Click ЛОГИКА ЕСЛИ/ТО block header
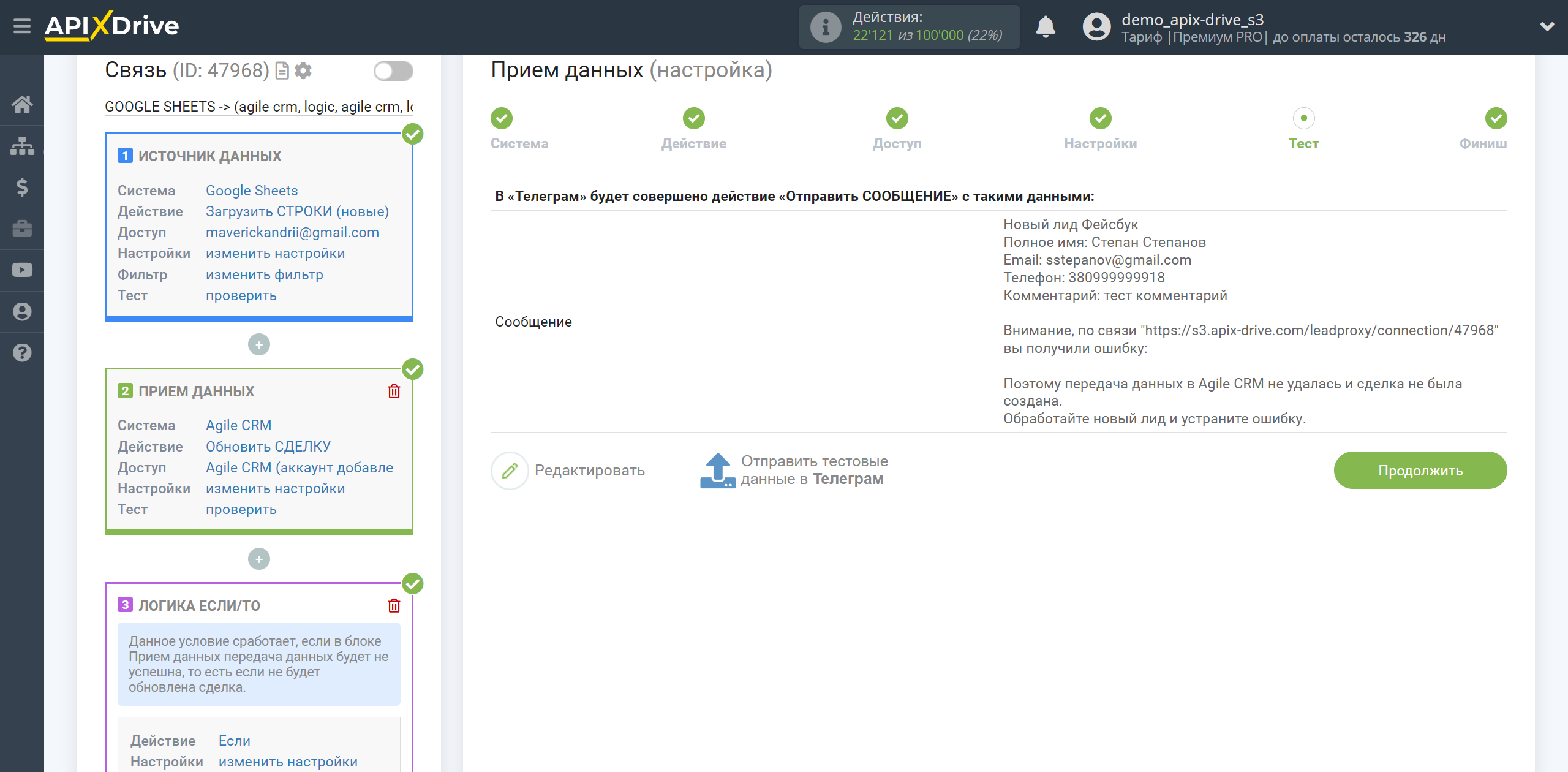This screenshot has height=772, width=1568. (199, 605)
